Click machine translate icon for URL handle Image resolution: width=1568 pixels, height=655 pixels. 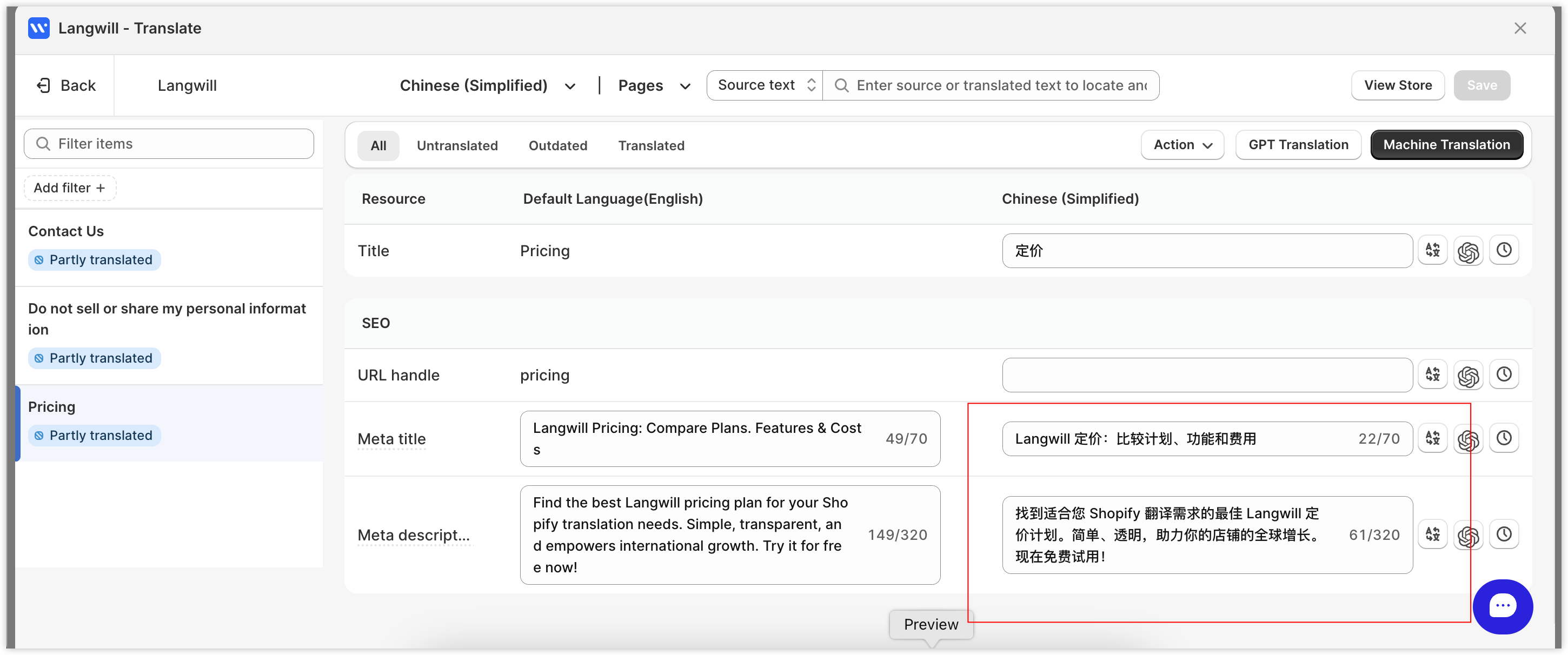pos(1432,374)
